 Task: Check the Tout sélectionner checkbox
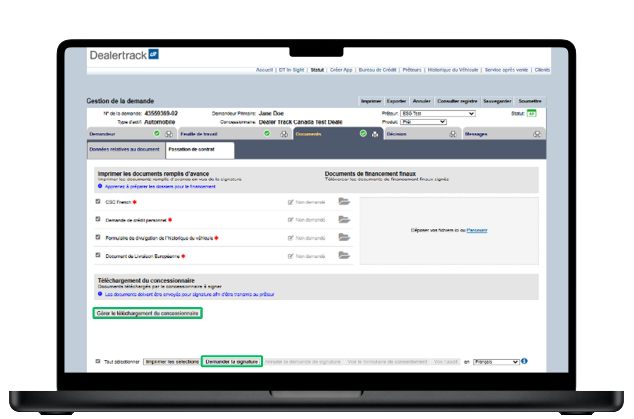tap(97, 361)
